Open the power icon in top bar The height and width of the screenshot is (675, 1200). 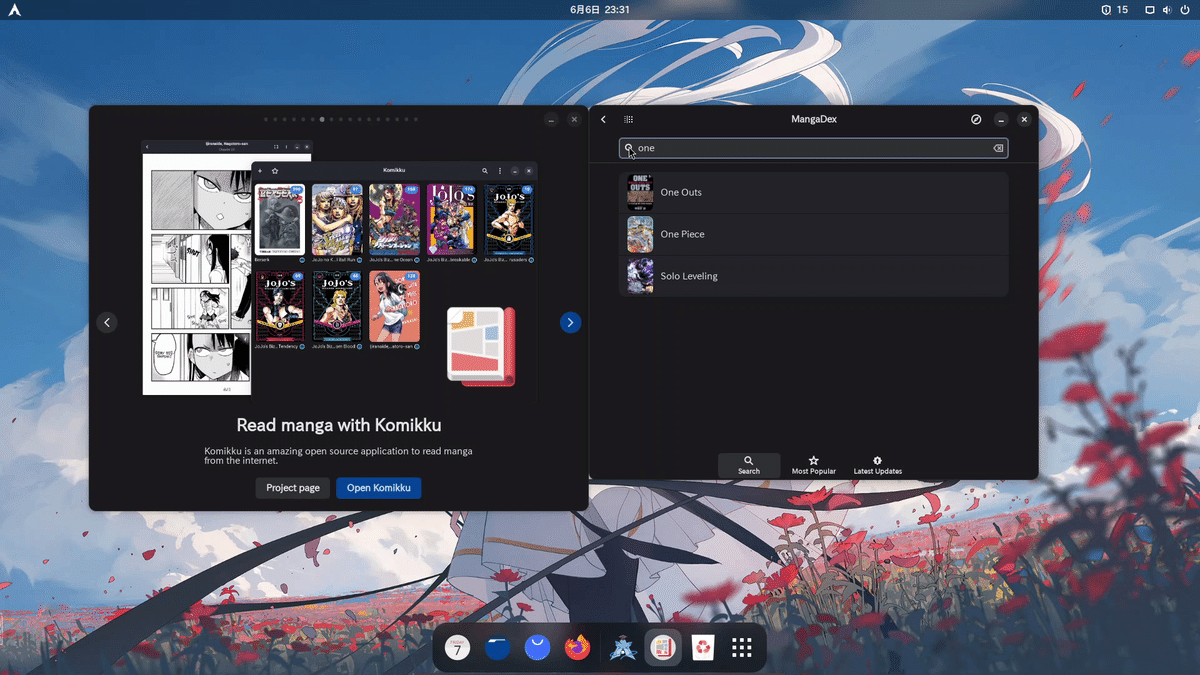(1184, 9)
